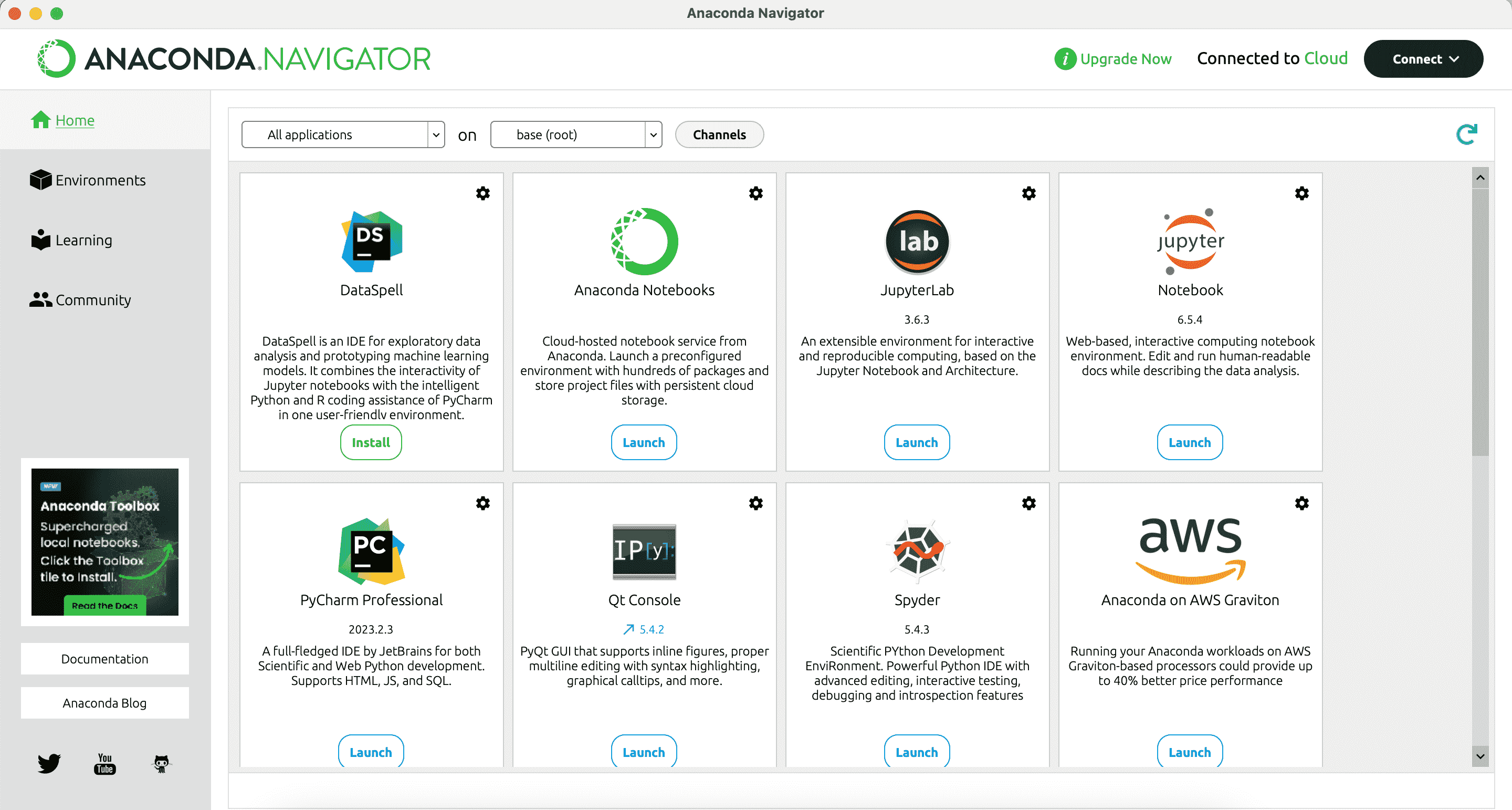Image resolution: width=1512 pixels, height=810 pixels.
Task: Open Anaconda Twitter page icon
Action: coord(49,763)
